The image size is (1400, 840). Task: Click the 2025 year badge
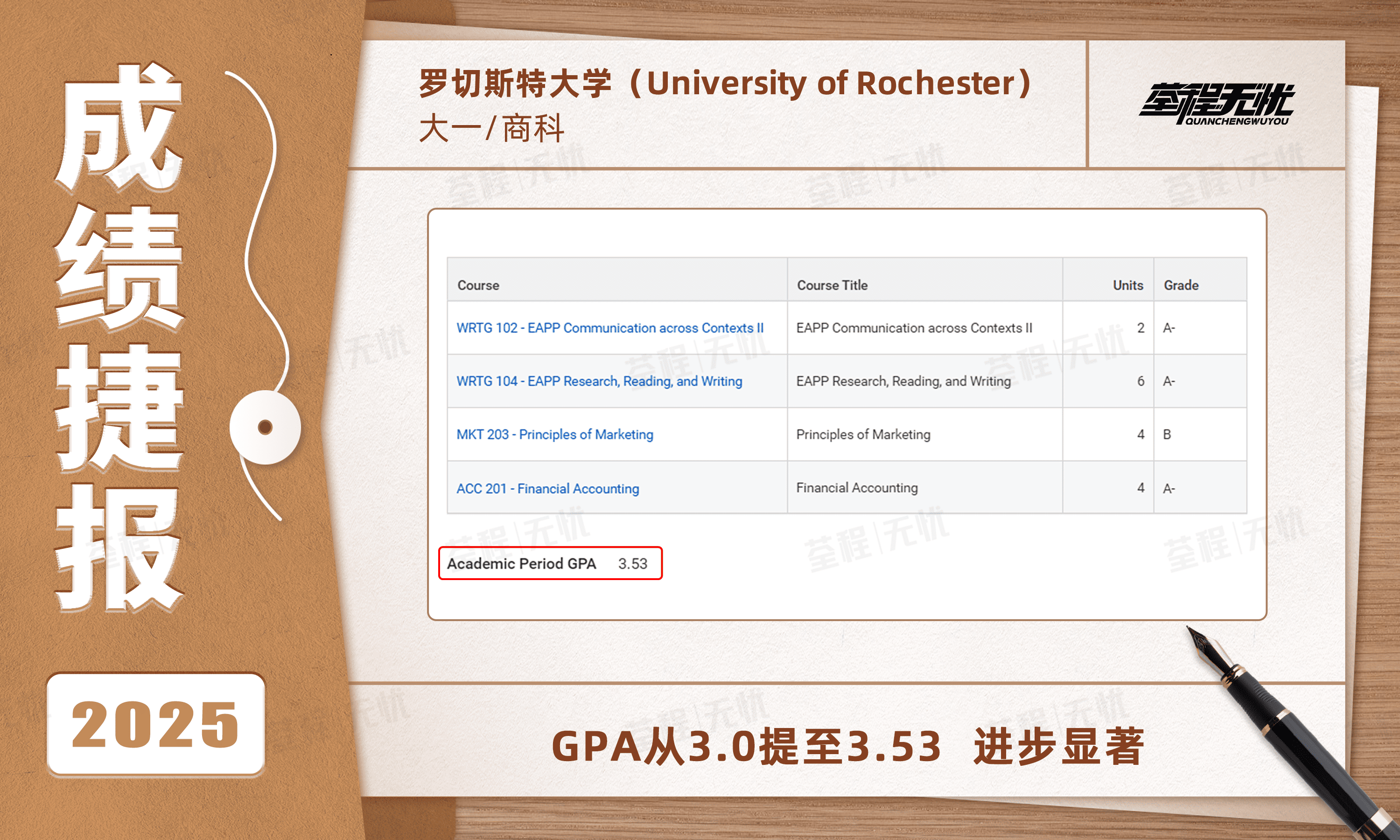(155, 724)
